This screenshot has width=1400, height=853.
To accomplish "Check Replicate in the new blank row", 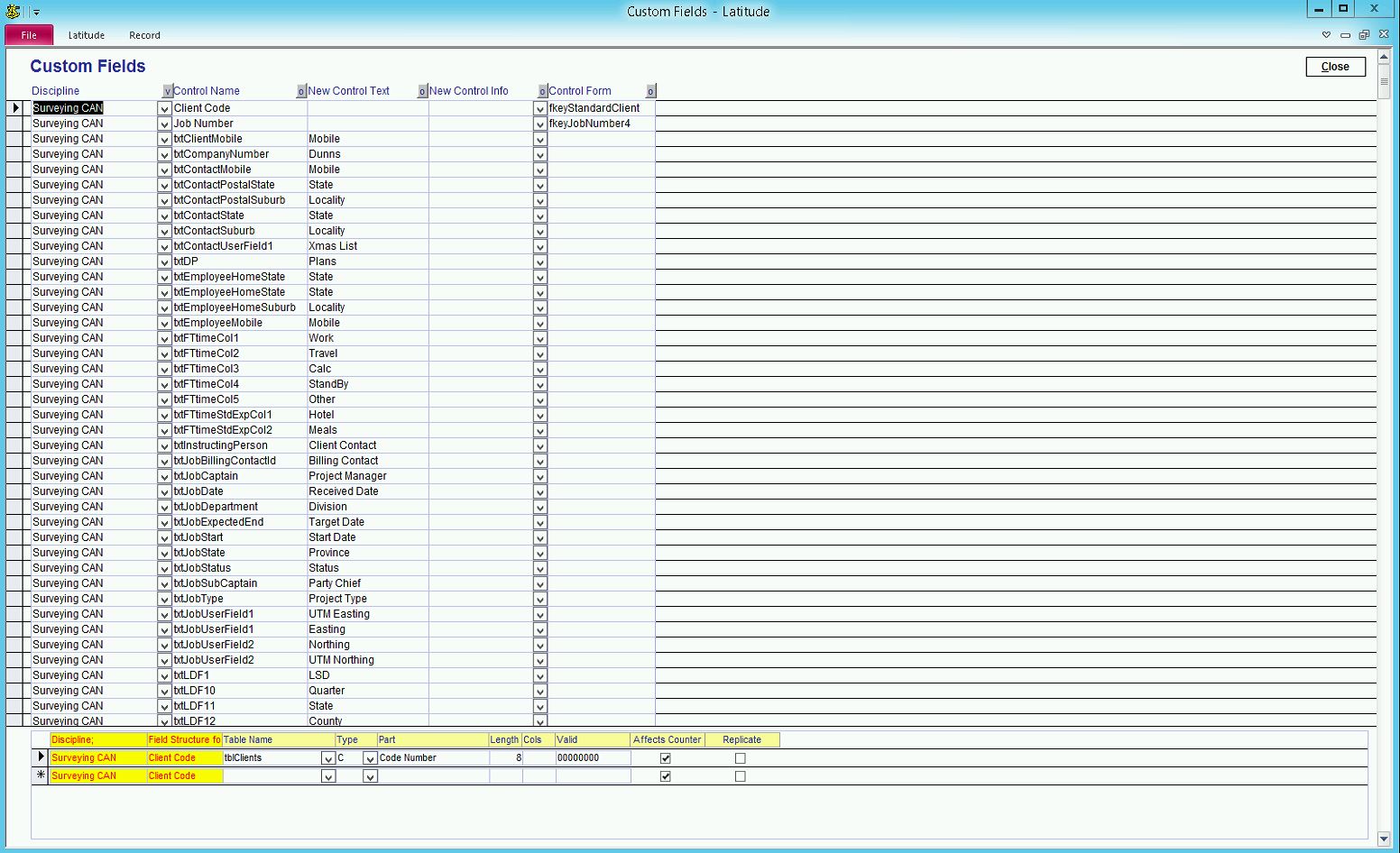I will 741,776.
